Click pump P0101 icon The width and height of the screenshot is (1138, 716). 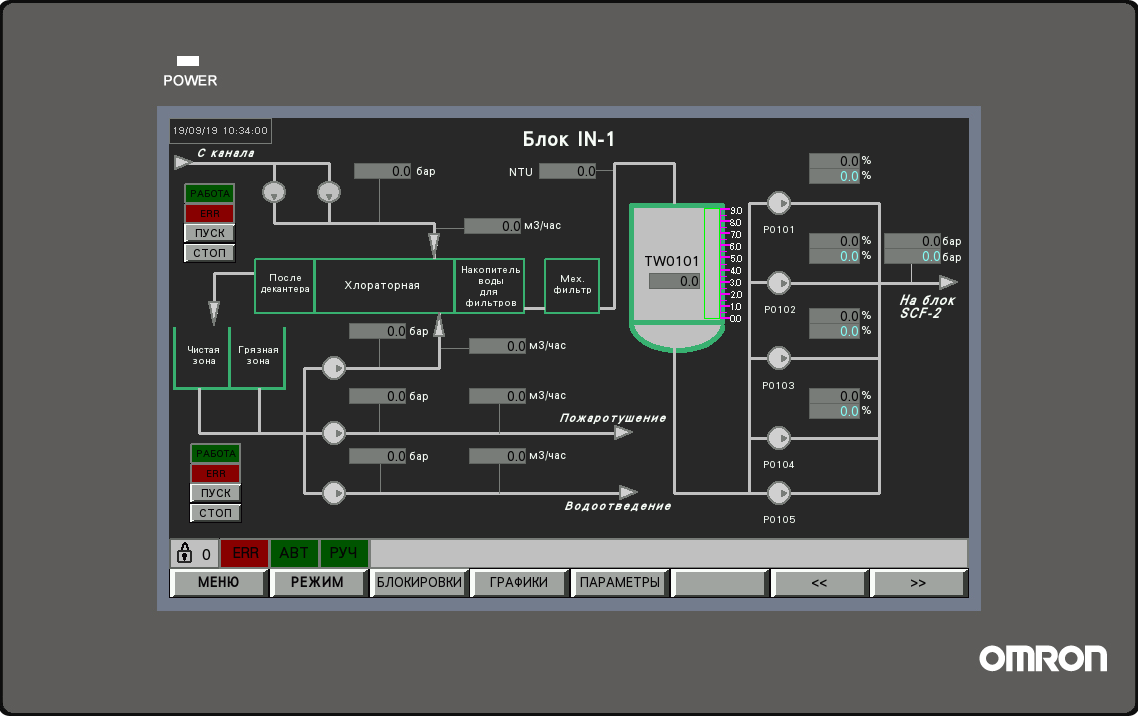[778, 203]
